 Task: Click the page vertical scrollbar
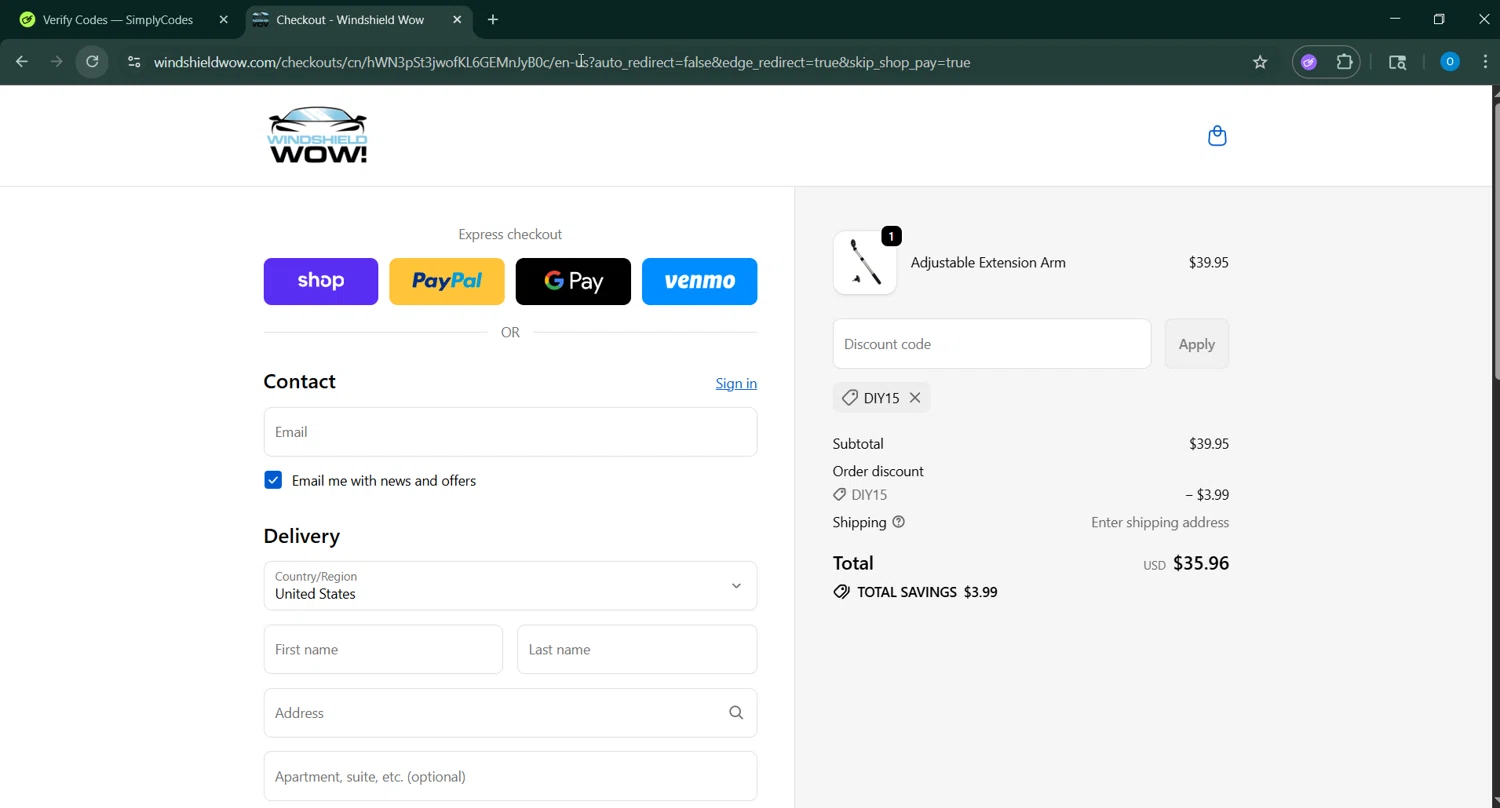1495,240
